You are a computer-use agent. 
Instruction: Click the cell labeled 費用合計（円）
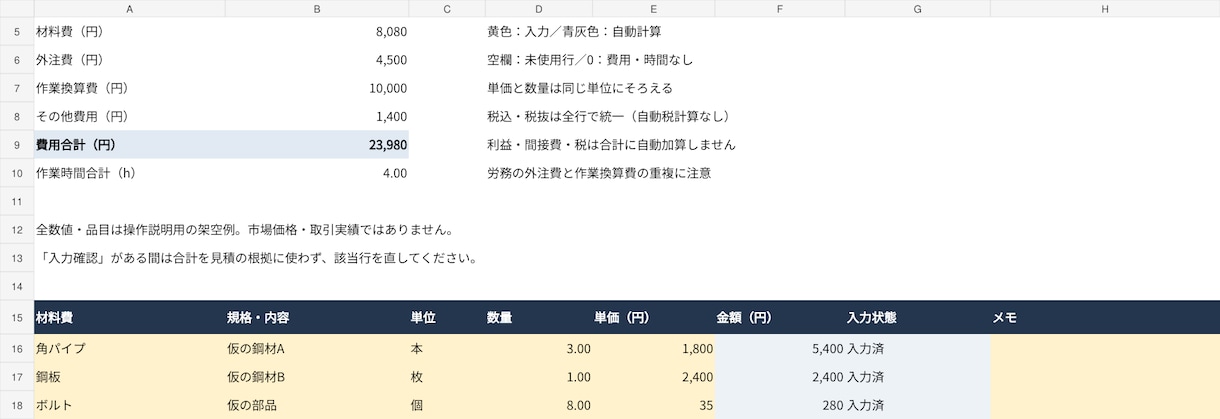click(130, 144)
